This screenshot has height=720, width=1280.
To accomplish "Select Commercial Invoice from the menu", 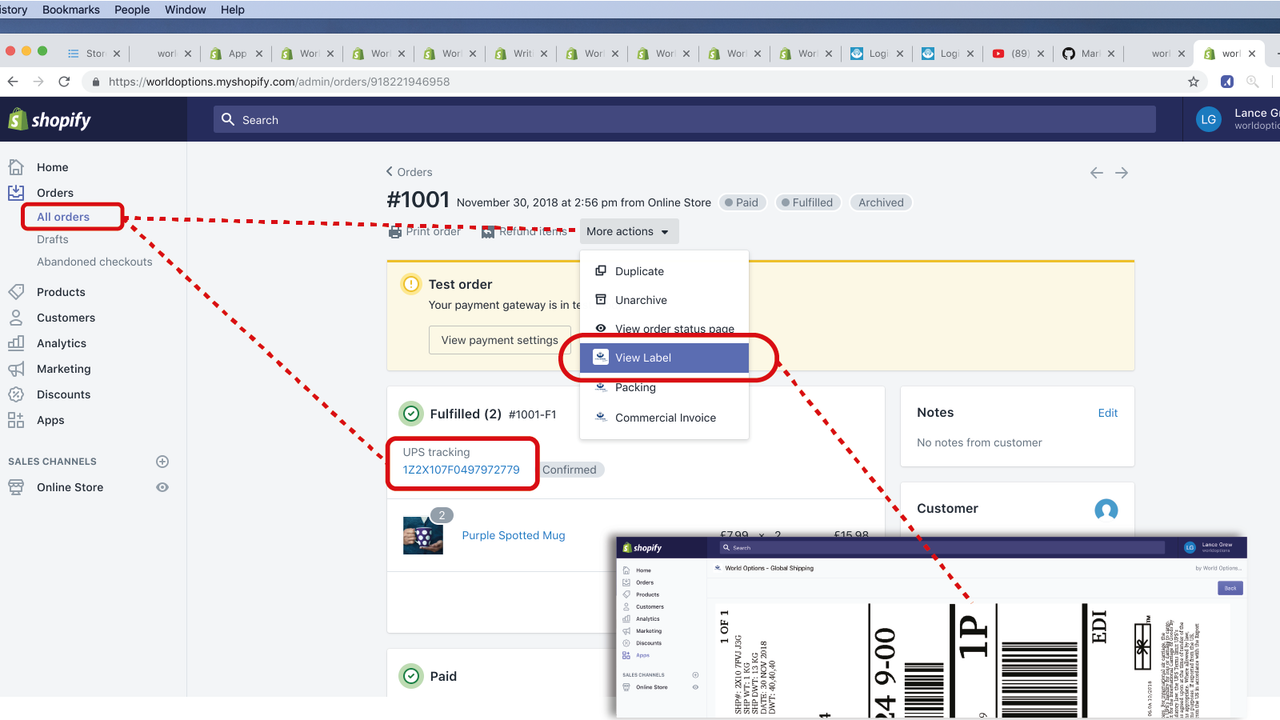I will click(665, 418).
